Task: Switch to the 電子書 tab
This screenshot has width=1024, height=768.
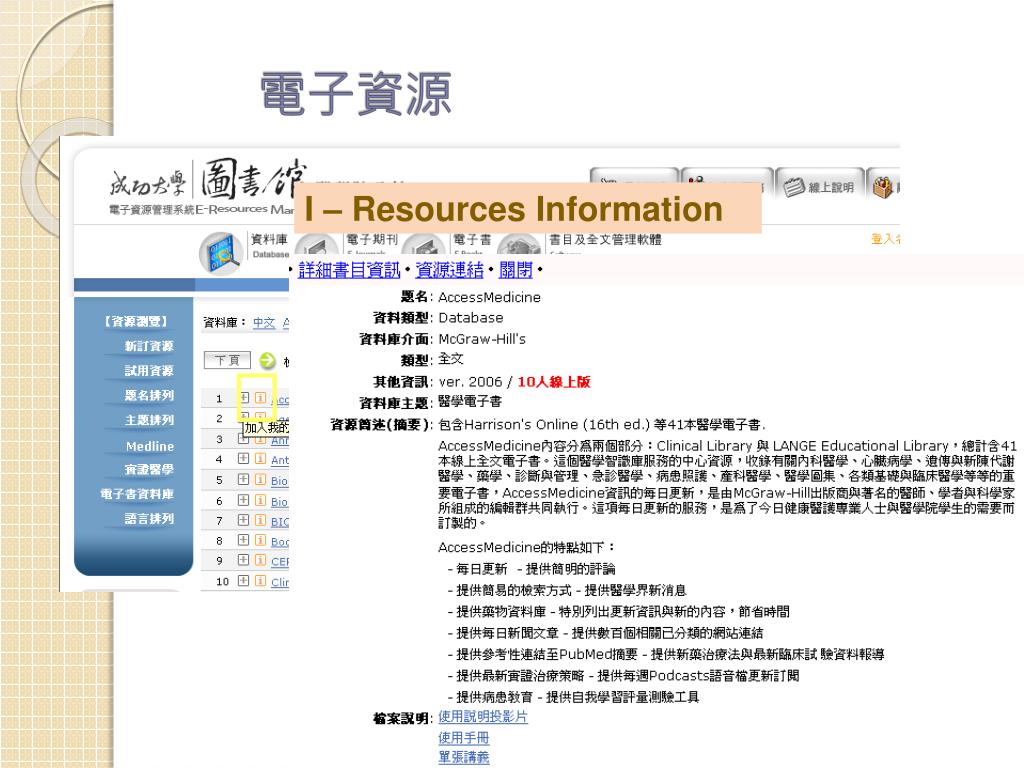Action: pos(472,240)
